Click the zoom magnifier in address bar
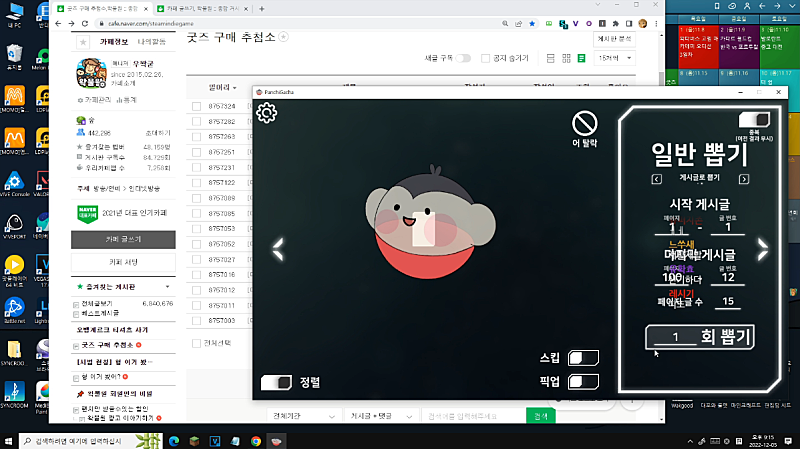The image size is (800, 449). [x=505, y=23]
